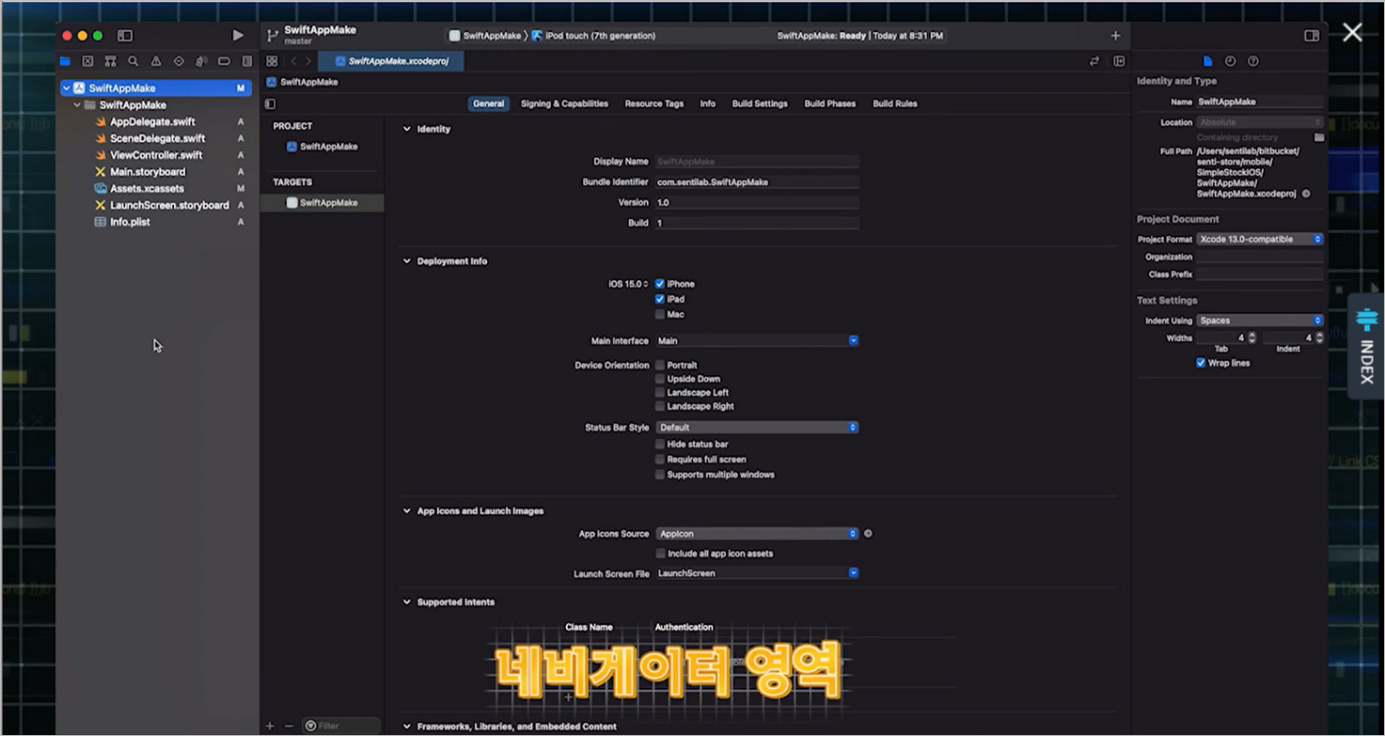
Task: Open editor options swap-arrows icon
Action: pos(1095,61)
